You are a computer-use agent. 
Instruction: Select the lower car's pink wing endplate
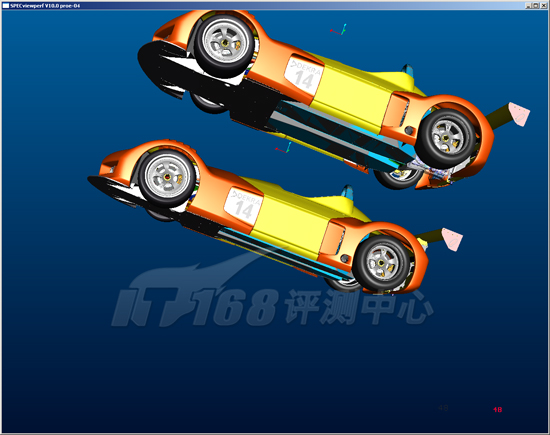[x=452, y=239]
